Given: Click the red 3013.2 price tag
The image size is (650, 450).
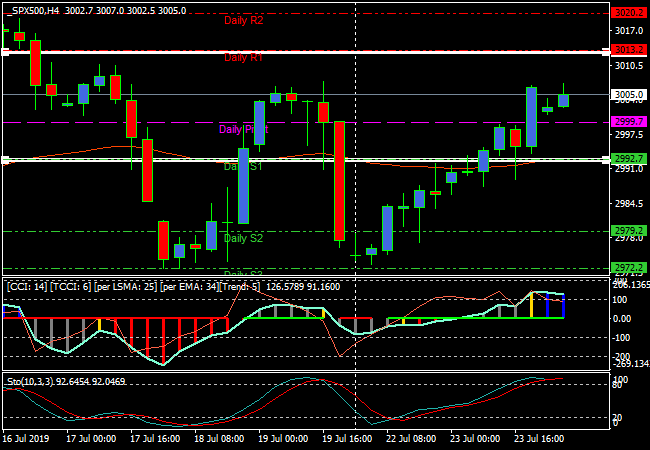Looking at the screenshot, I should pos(629,50).
